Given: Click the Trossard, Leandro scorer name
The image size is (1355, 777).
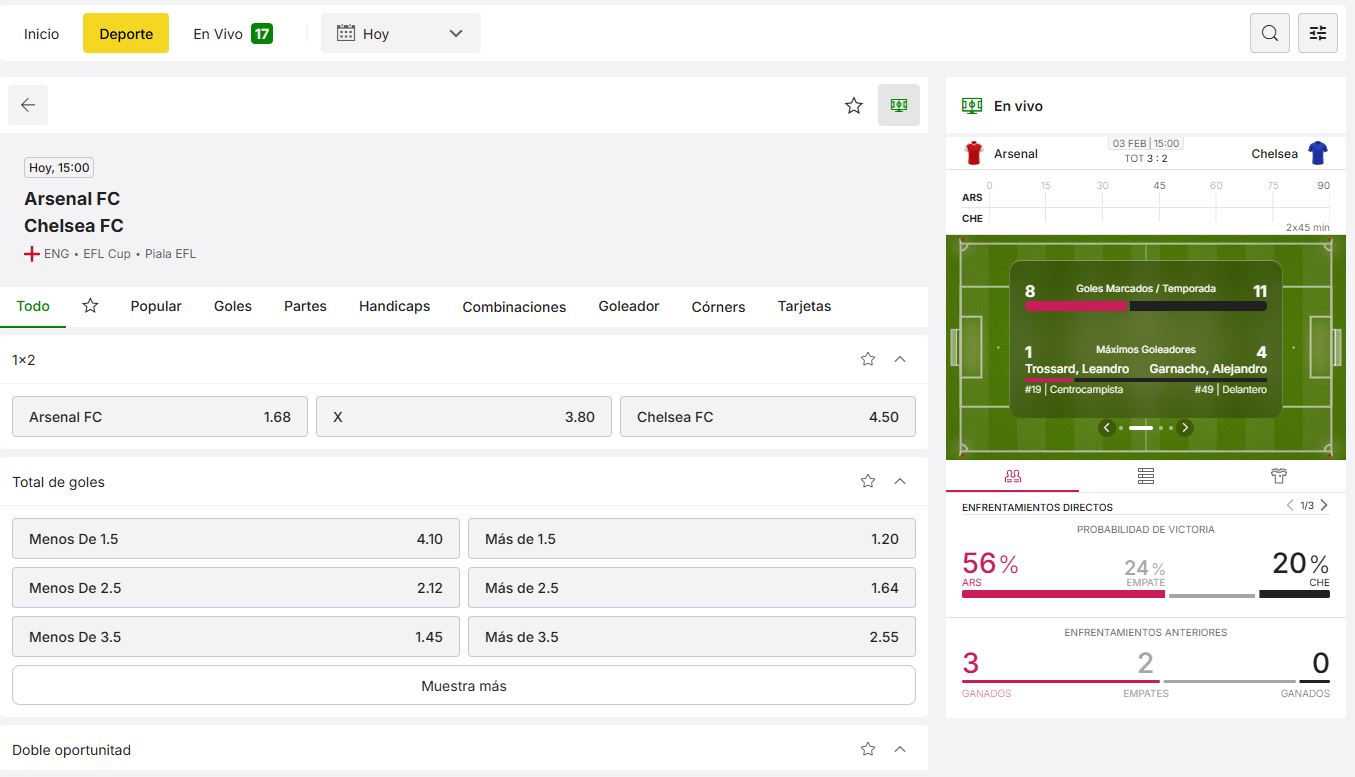Looking at the screenshot, I should (1077, 369).
